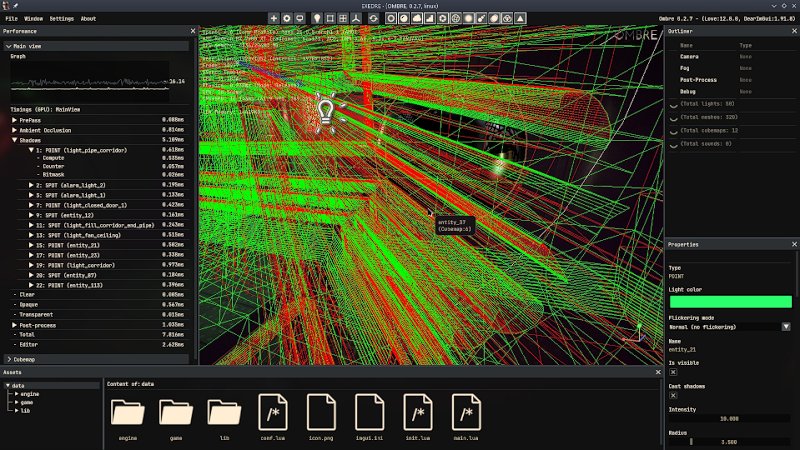Click the Intensity value field

point(729,418)
